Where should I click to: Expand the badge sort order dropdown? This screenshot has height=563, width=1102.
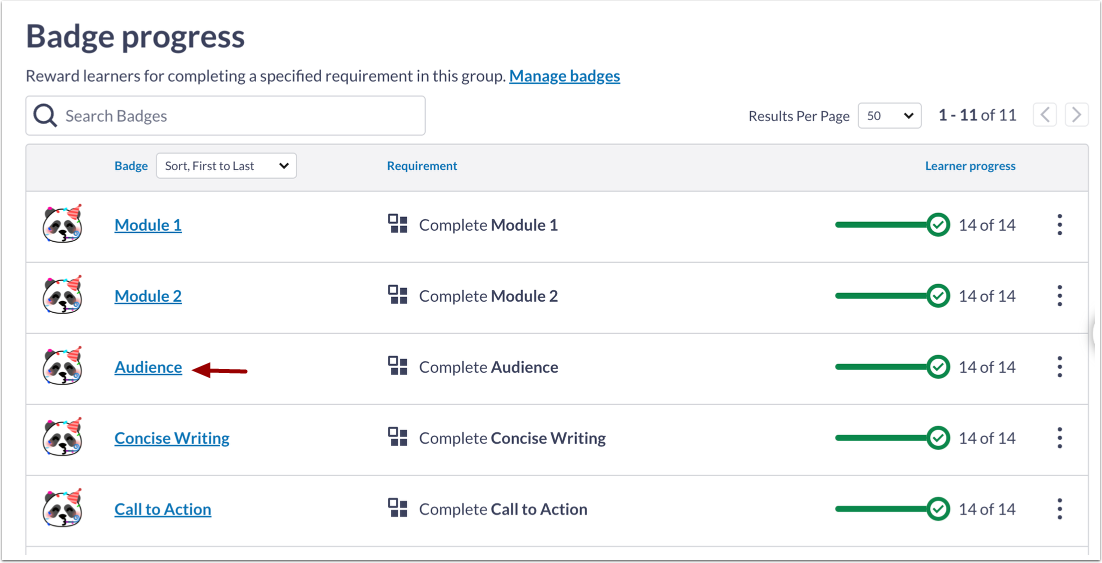tap(226, 166)
